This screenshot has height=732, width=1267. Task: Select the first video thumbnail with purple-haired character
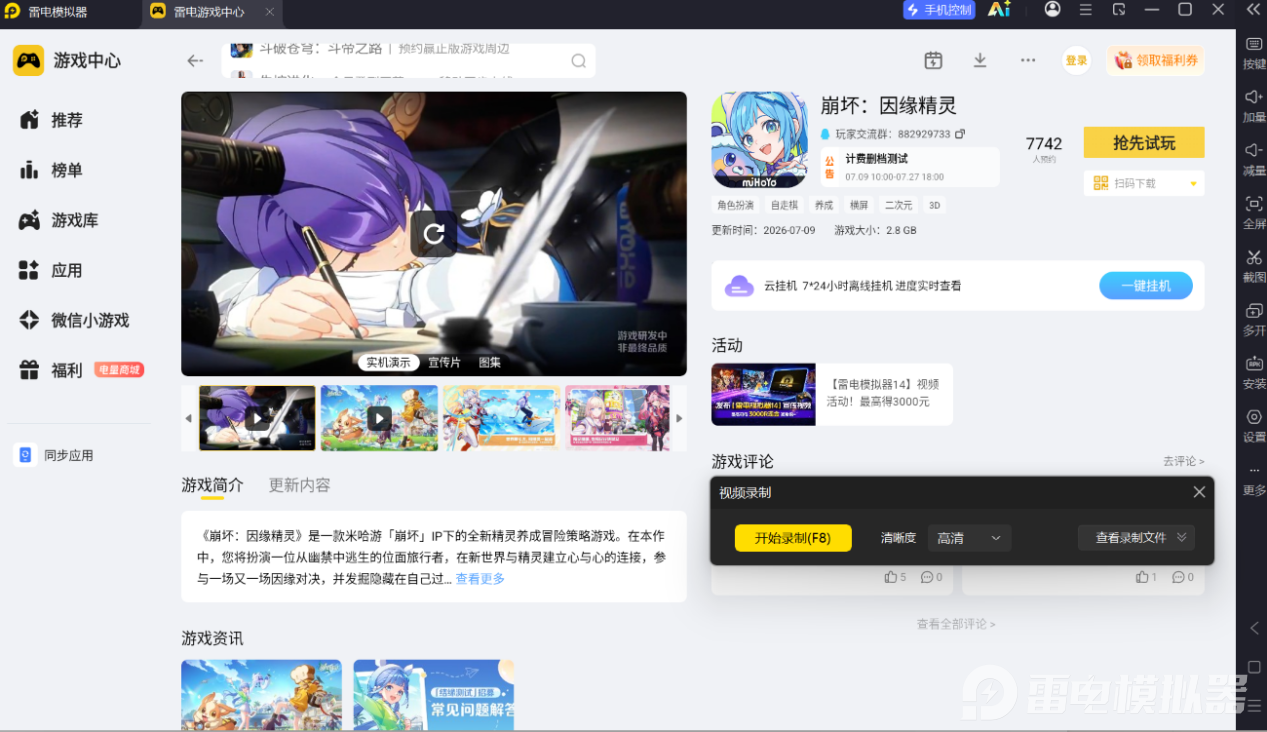click(x=257, y=418)
